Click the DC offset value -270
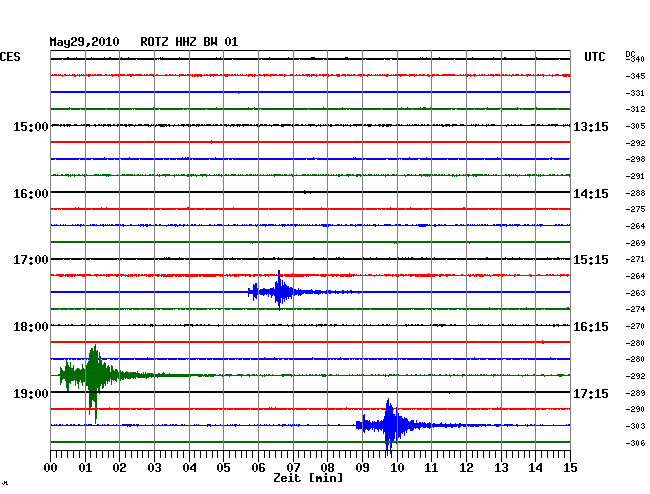The image size is (650, 494). [635, 326]
